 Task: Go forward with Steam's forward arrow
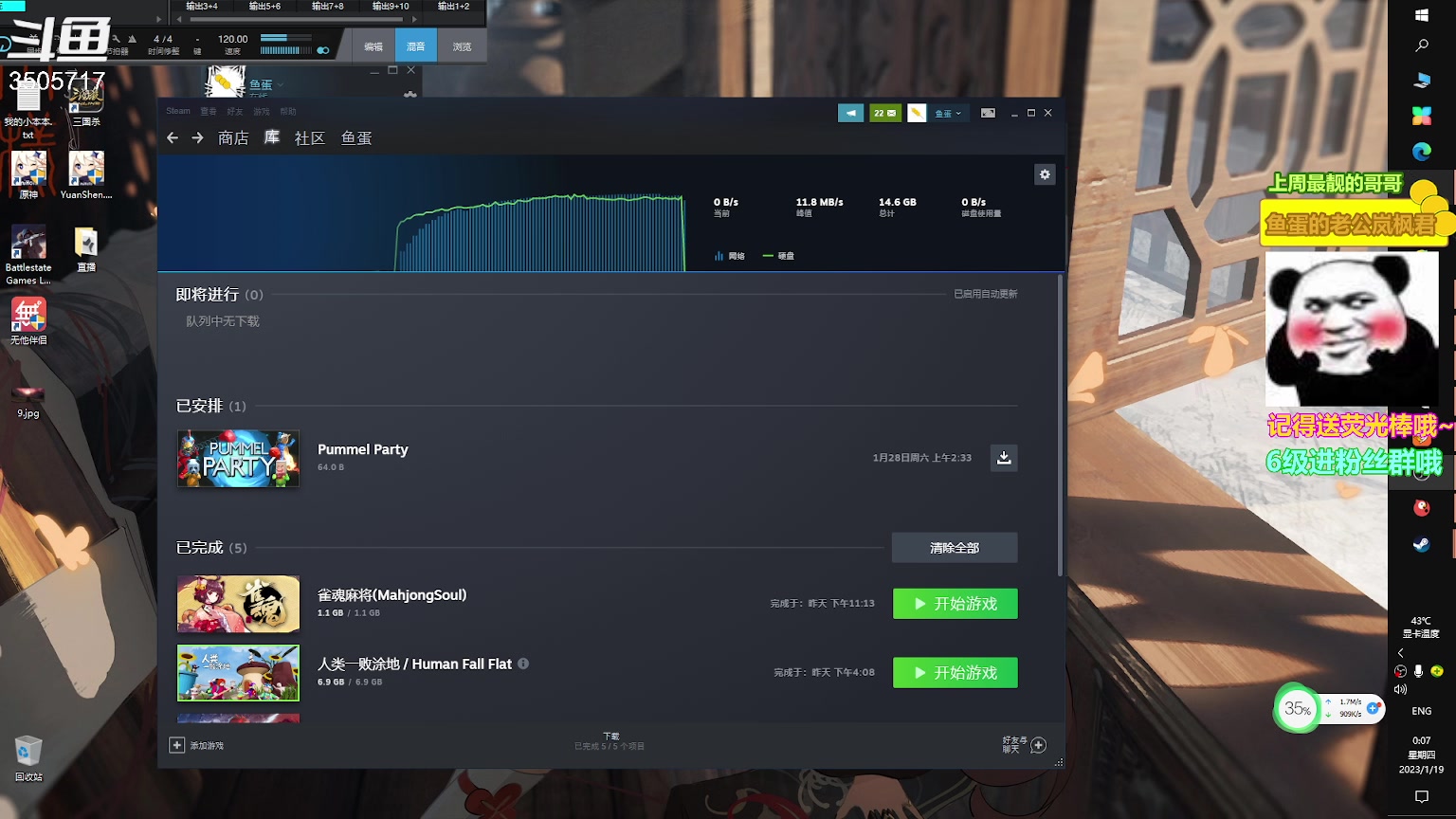tap(197, 138)
